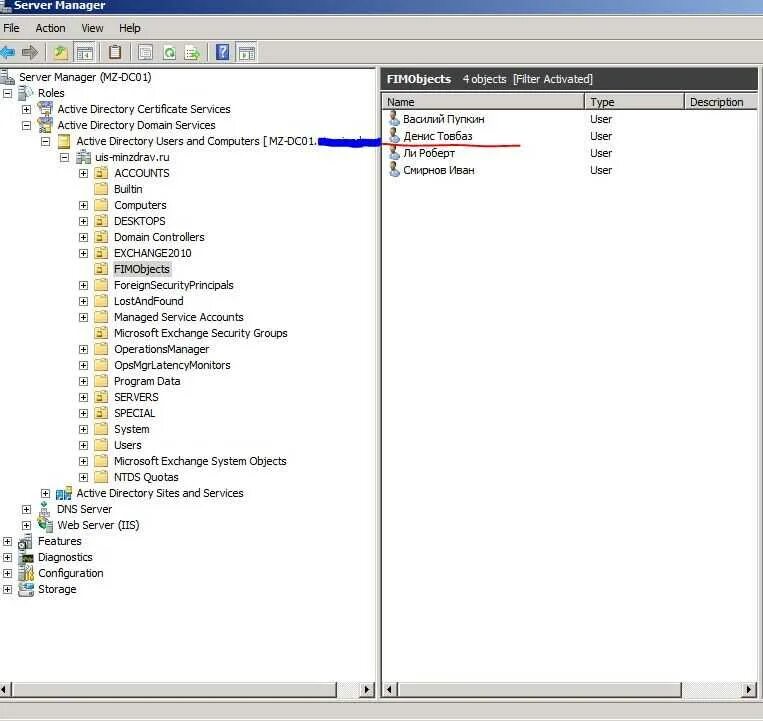
Task: Expand the DNS Server role
Action: (x=26, y=509)
